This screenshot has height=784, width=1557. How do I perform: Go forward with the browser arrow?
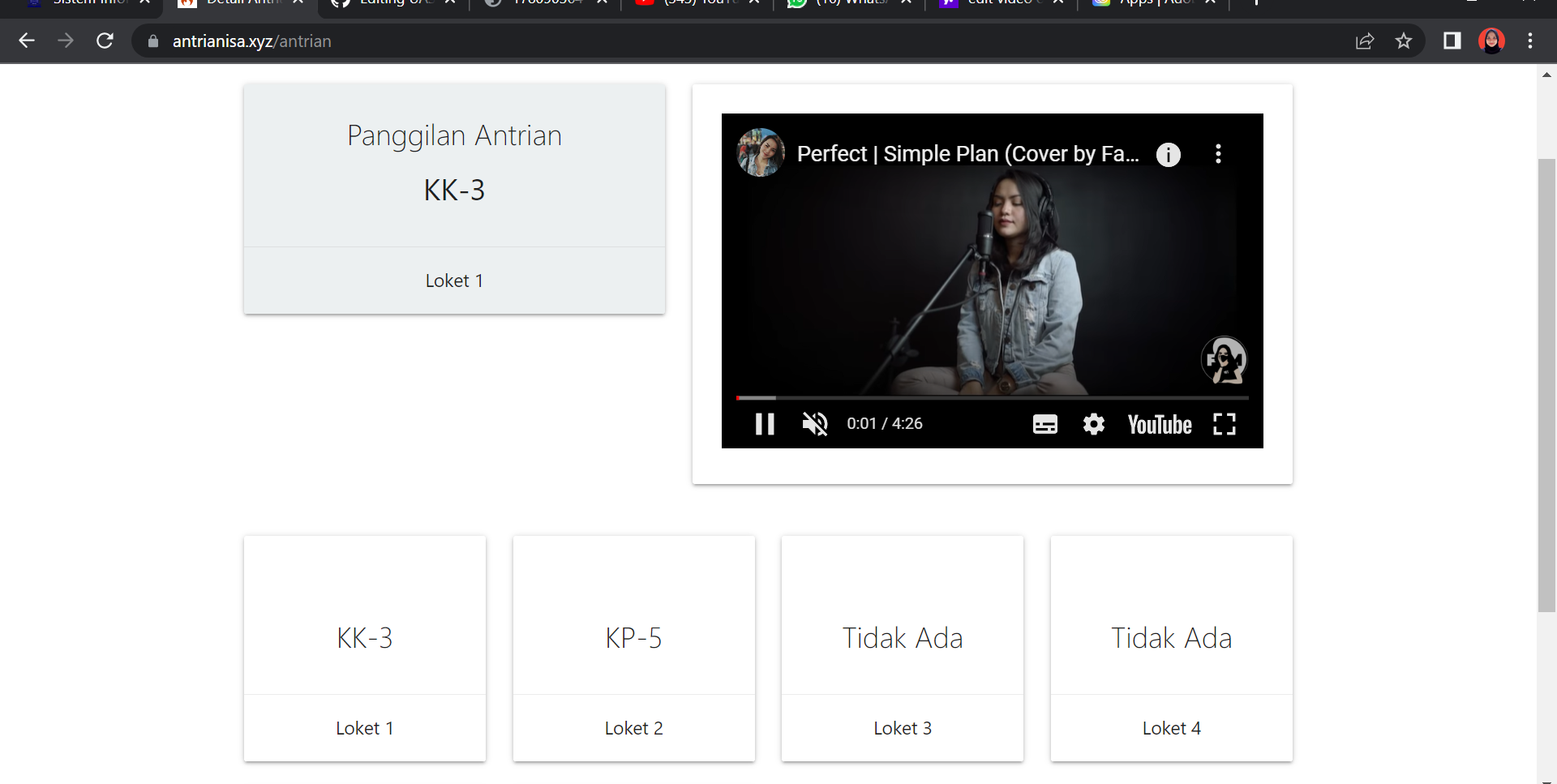66,41
